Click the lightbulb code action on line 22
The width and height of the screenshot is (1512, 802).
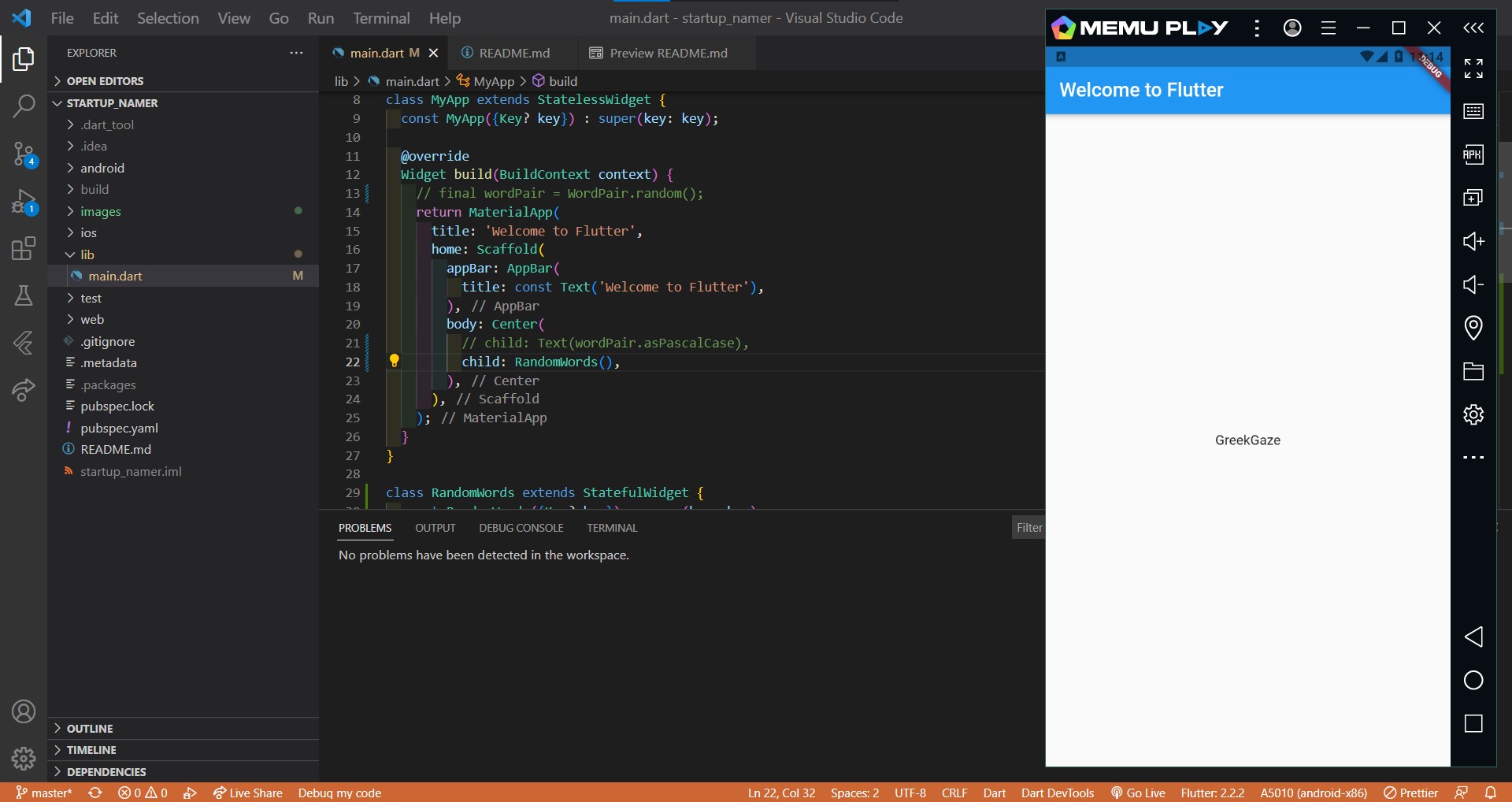394,361
